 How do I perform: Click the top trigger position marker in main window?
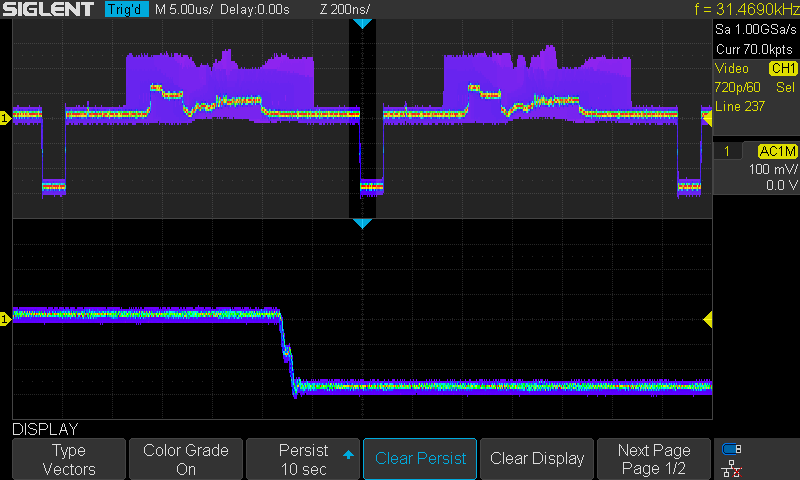[362, 23]
